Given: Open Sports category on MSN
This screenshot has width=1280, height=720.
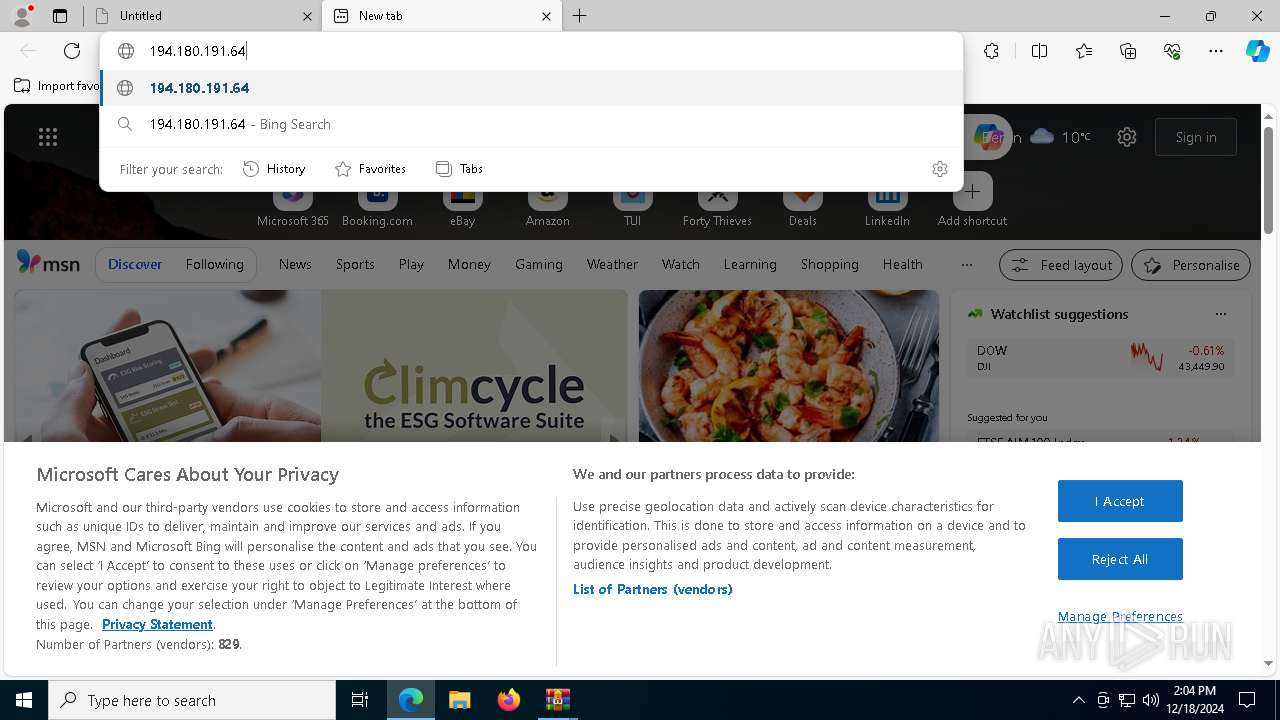Looking at the screenshot, I should pos(355,264).
